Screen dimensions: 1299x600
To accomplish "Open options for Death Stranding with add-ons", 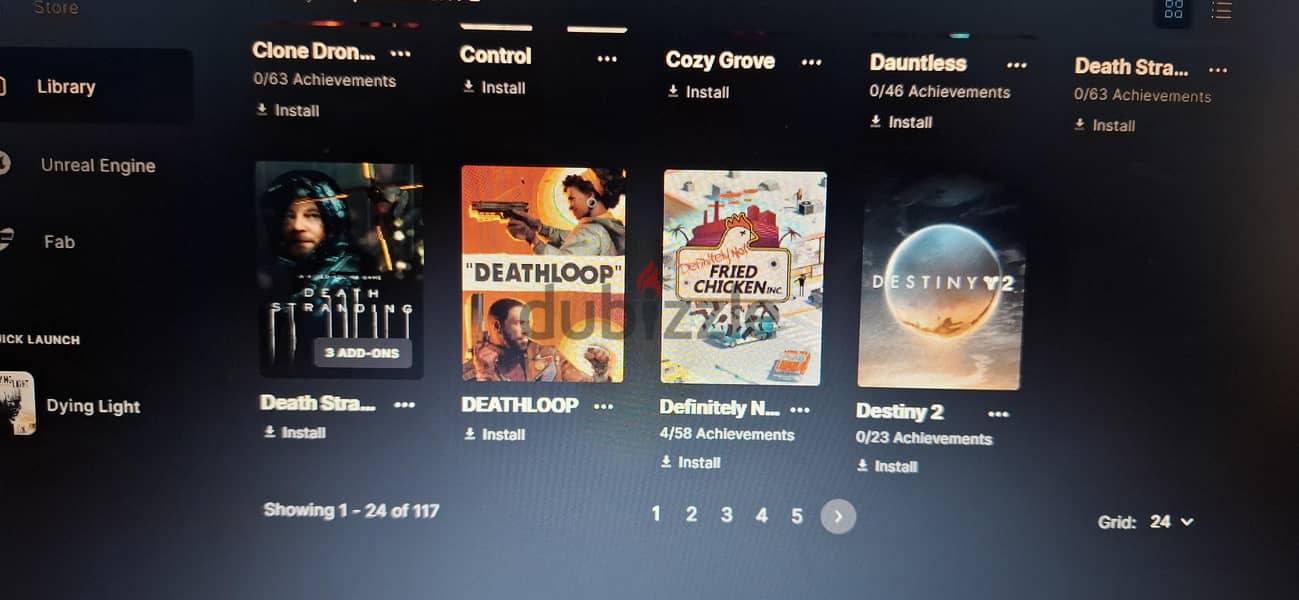I will tap(404, 405).
